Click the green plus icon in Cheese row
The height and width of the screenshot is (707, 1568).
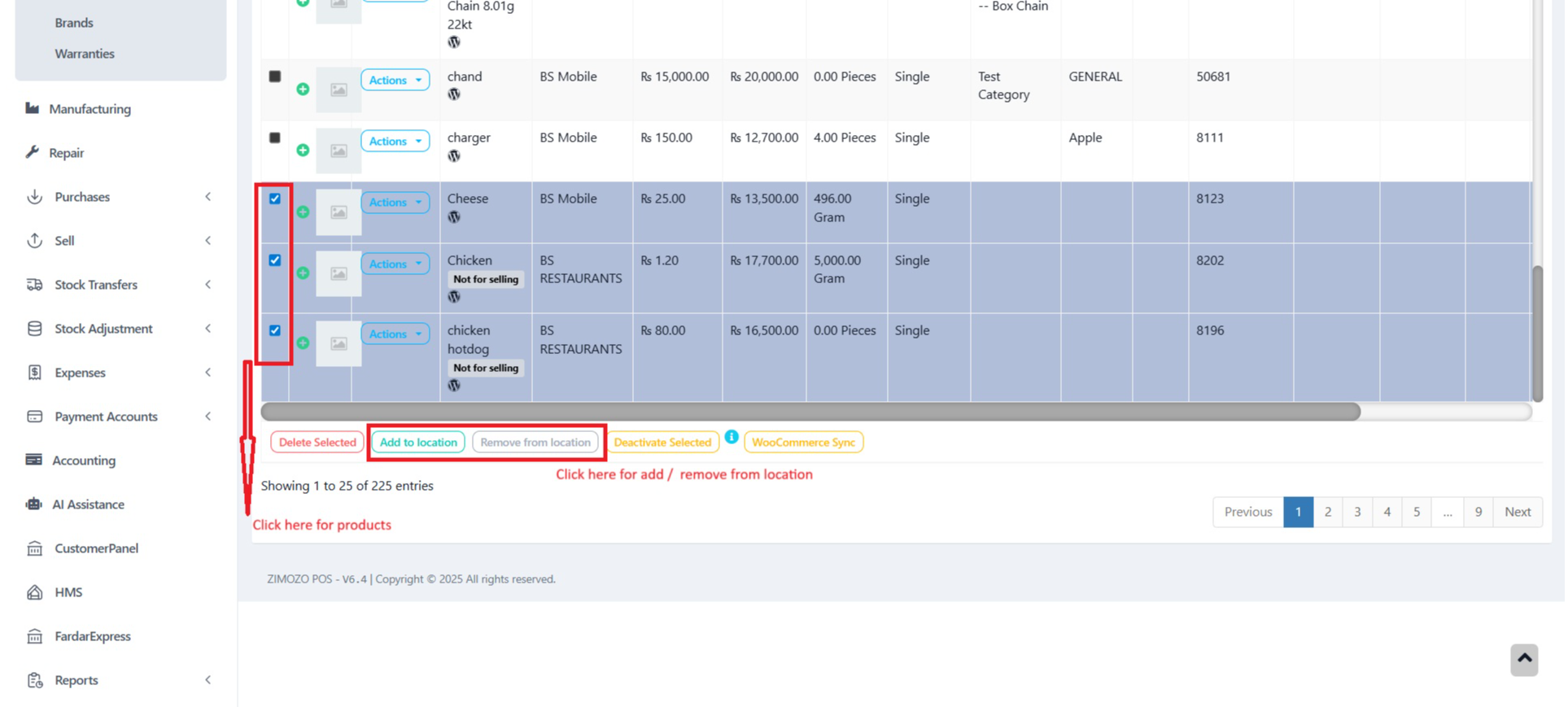click(303, 212)
